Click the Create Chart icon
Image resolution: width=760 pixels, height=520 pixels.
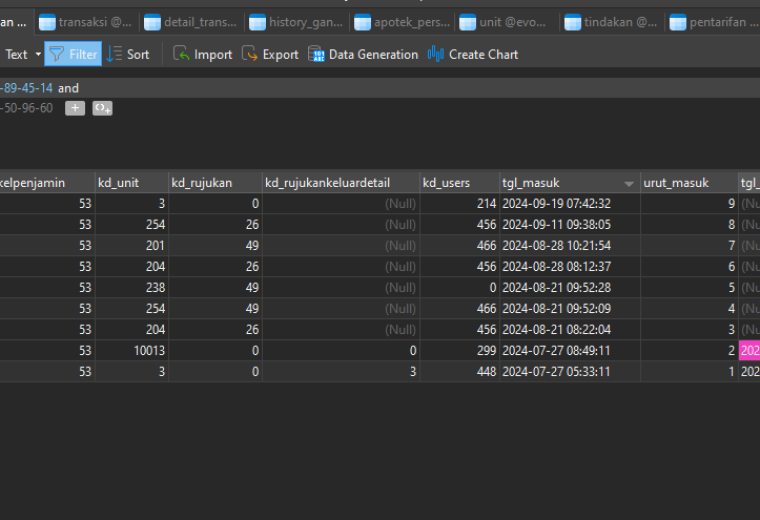point(435,54)
